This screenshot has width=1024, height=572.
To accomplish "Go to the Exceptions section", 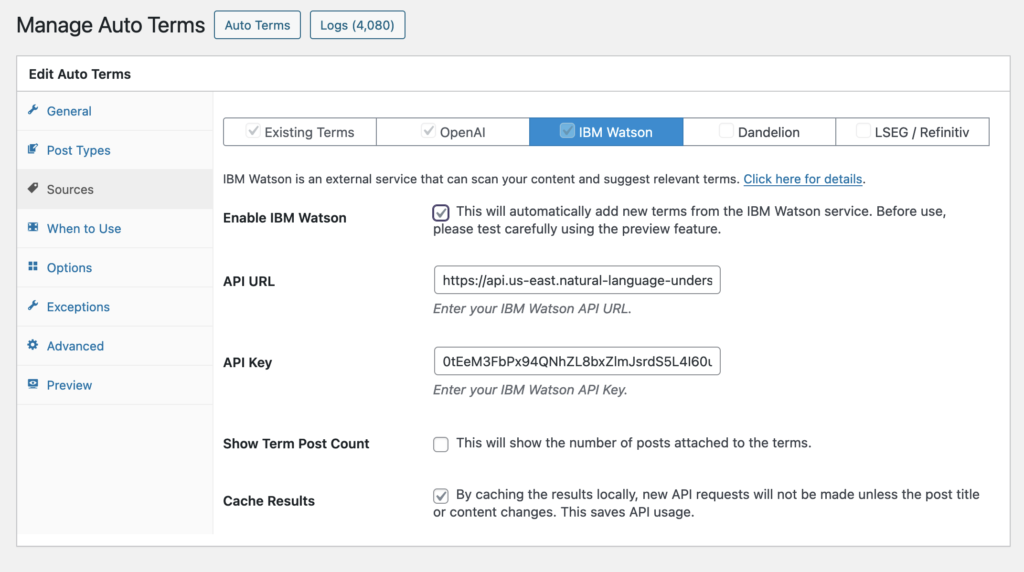I will click(115, 307).
